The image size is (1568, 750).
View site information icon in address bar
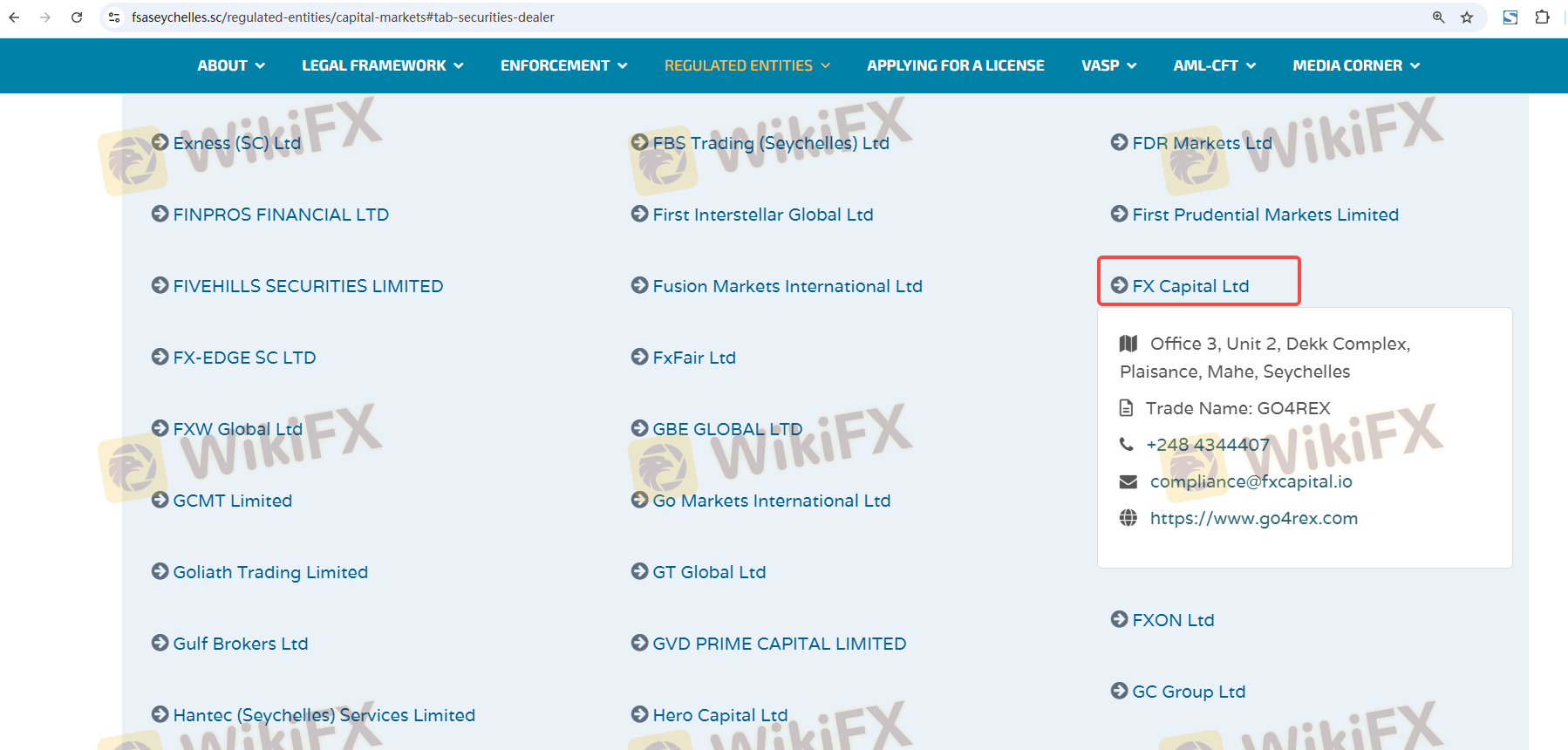coord(114,17)
